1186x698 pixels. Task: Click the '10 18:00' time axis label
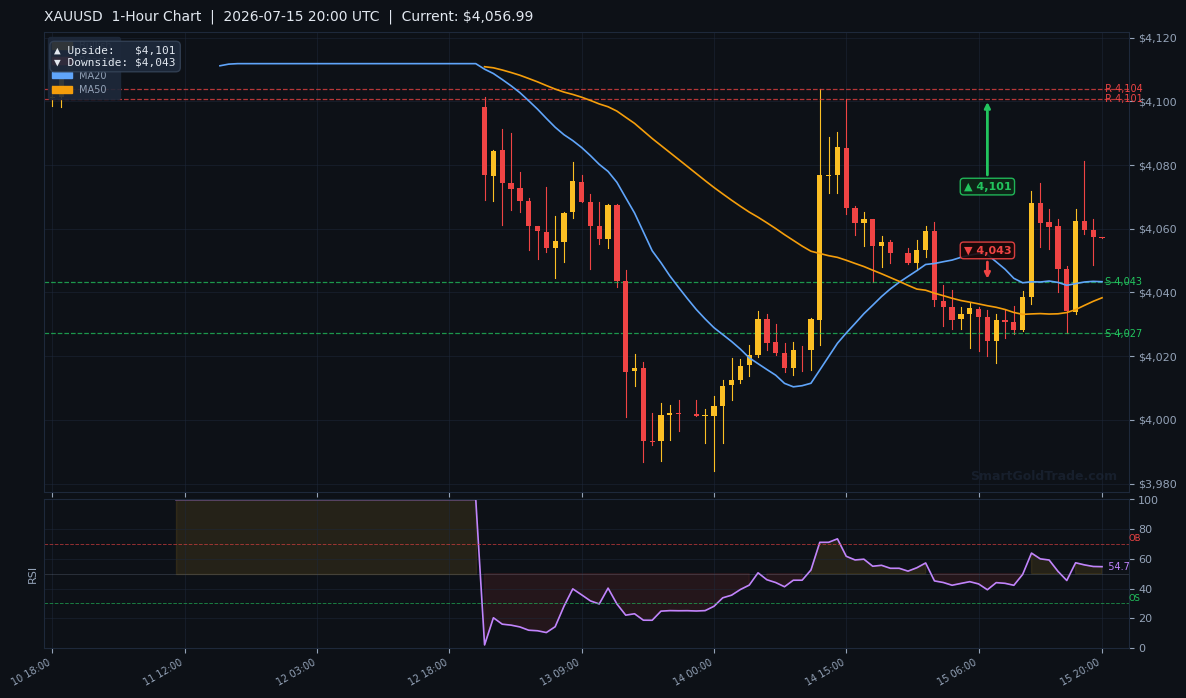pyautogui.click(x=31, y=672)
